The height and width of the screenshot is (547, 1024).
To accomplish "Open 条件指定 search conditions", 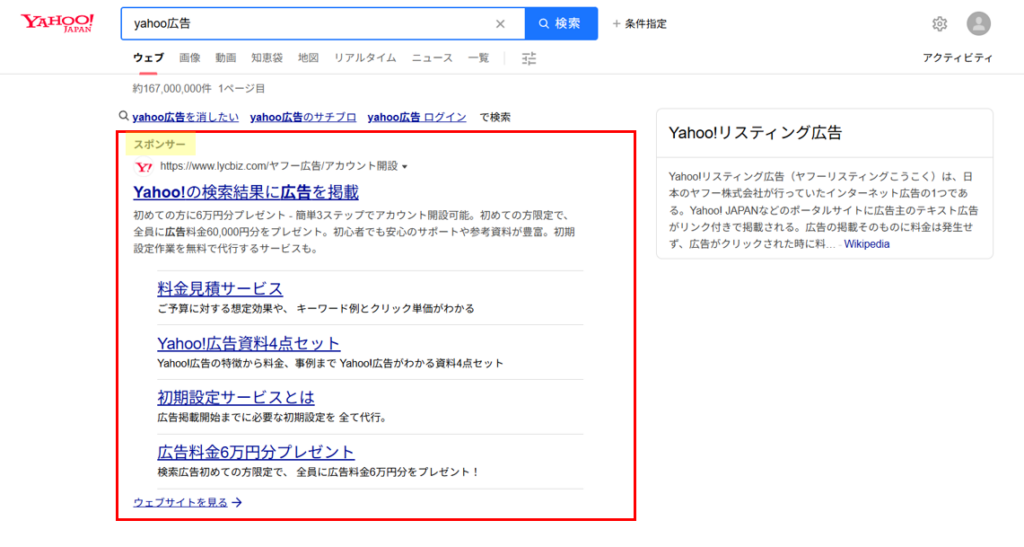I will pos(639,23).
